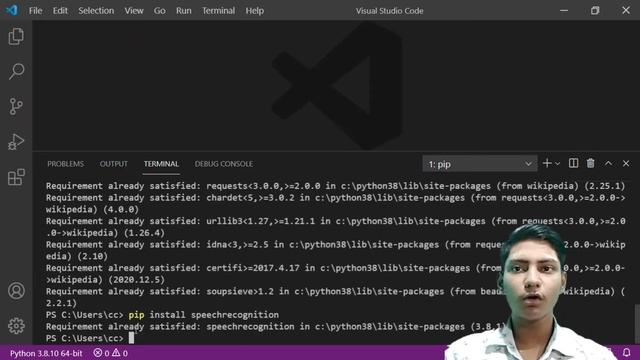Open the Selection menu
The width and height of the screenshot is (640, 360).
pos(96,11)
